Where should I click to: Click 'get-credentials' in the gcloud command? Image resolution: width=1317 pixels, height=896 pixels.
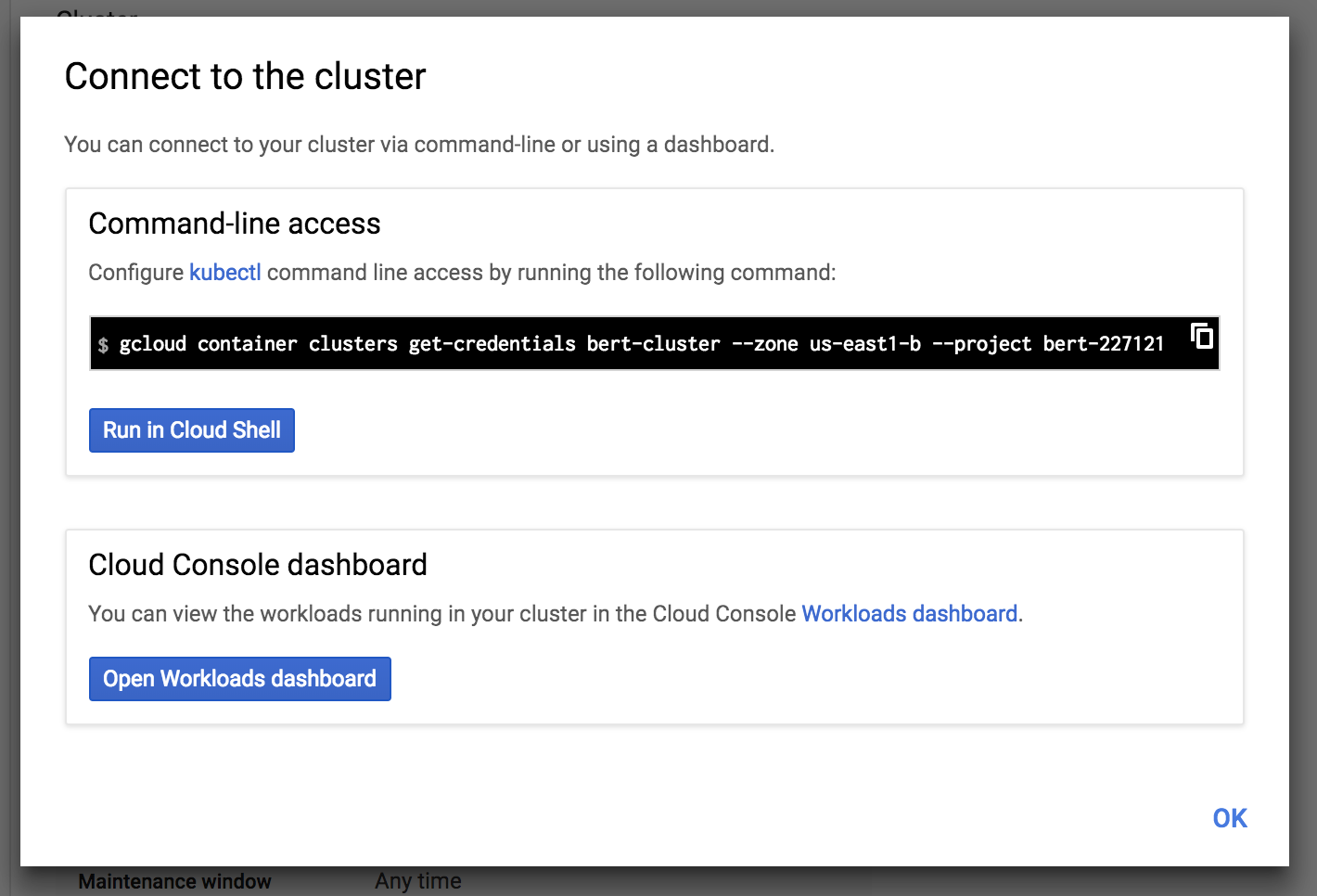coord(492,344)
